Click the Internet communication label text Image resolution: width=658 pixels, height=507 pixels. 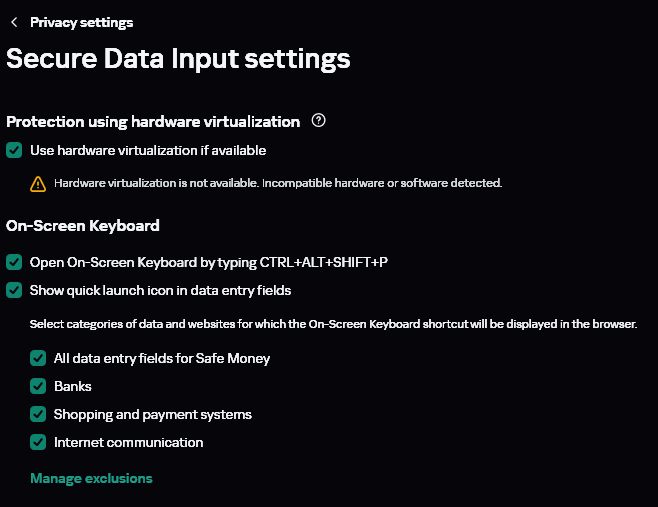(x=128, y=442)
